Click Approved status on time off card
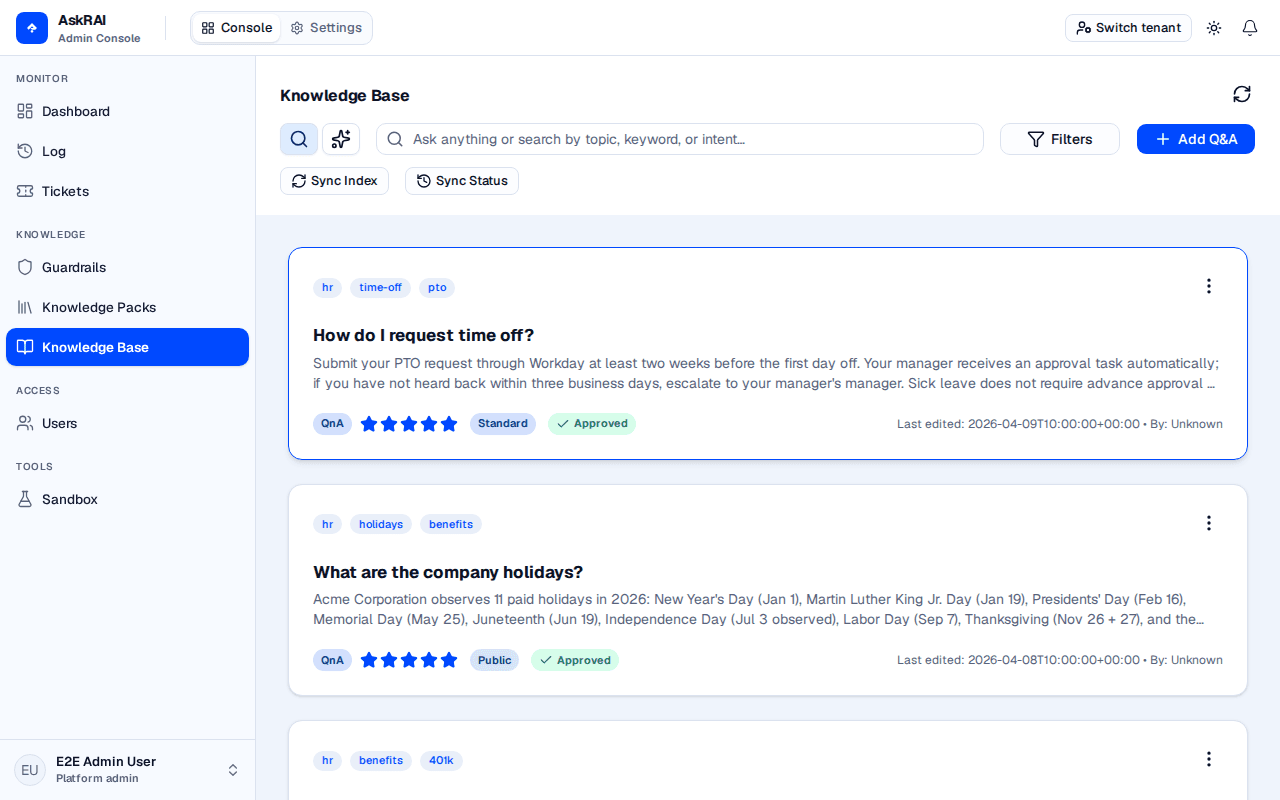This screenshot has height=800, width=1280. [592, 424]
